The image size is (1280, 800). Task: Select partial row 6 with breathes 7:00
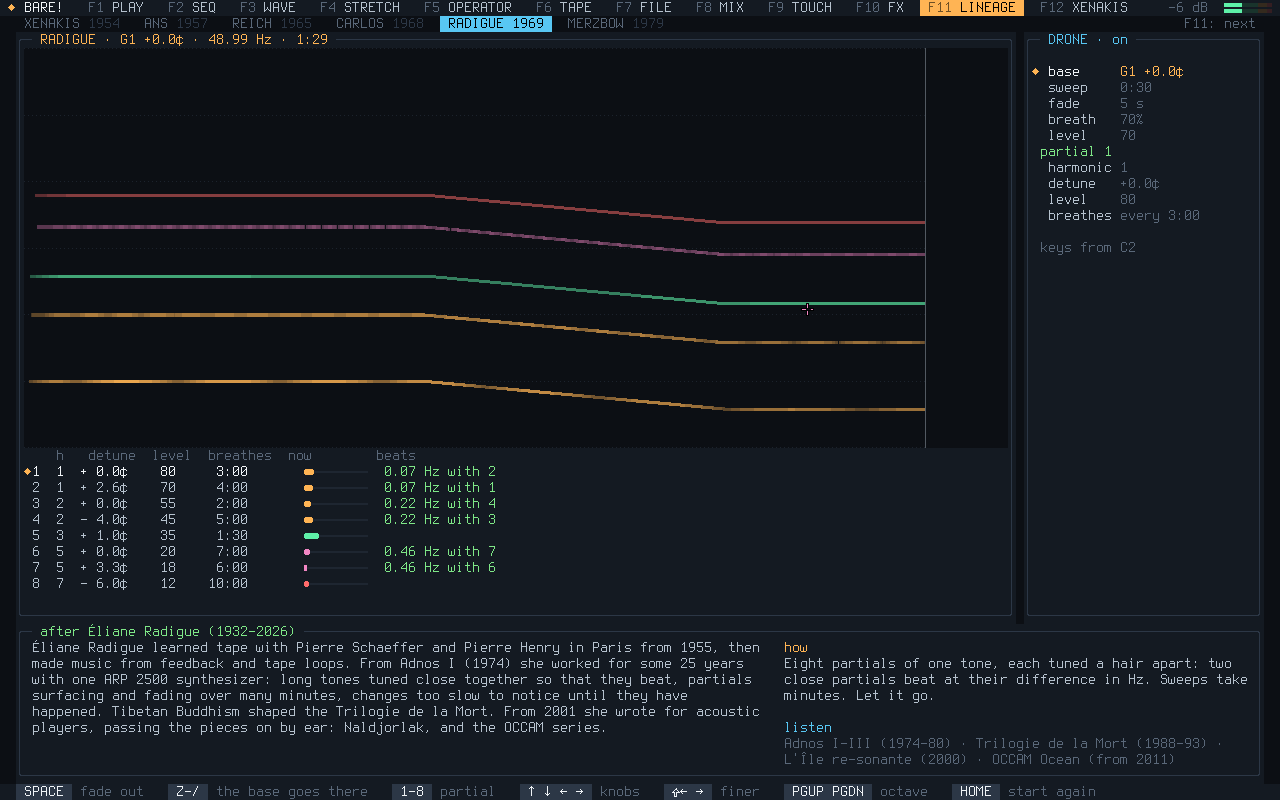(264, 551)
